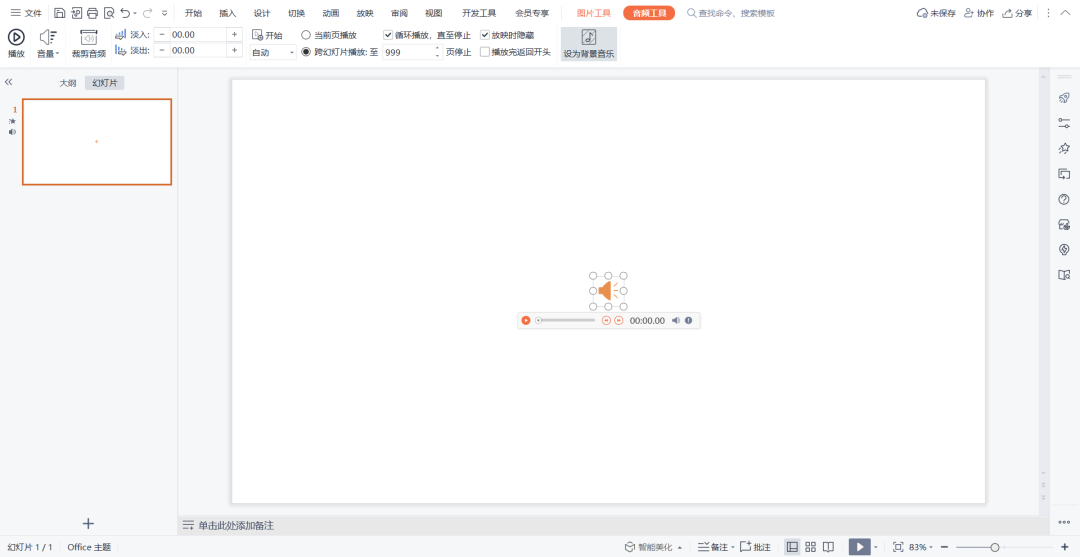Click the 协作 collaborate button

pyautogui.click(x=979, y=13)
